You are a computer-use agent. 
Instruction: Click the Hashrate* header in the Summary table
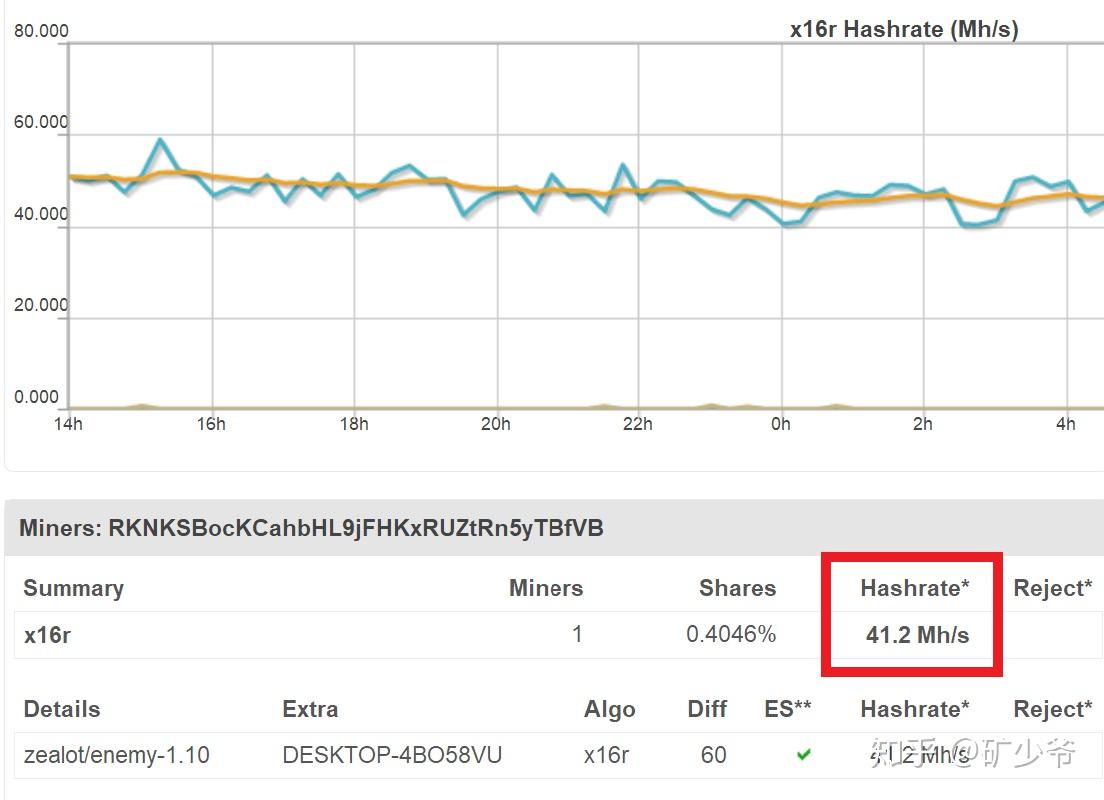click(915, 588)
